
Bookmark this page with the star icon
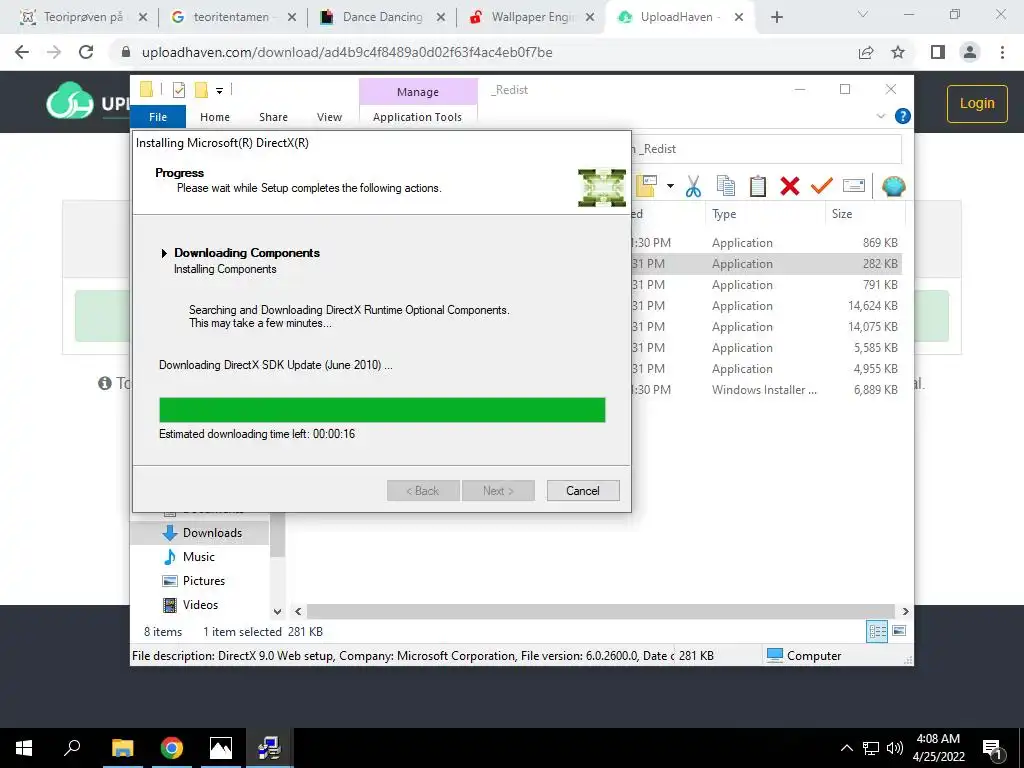click(898, 52)
